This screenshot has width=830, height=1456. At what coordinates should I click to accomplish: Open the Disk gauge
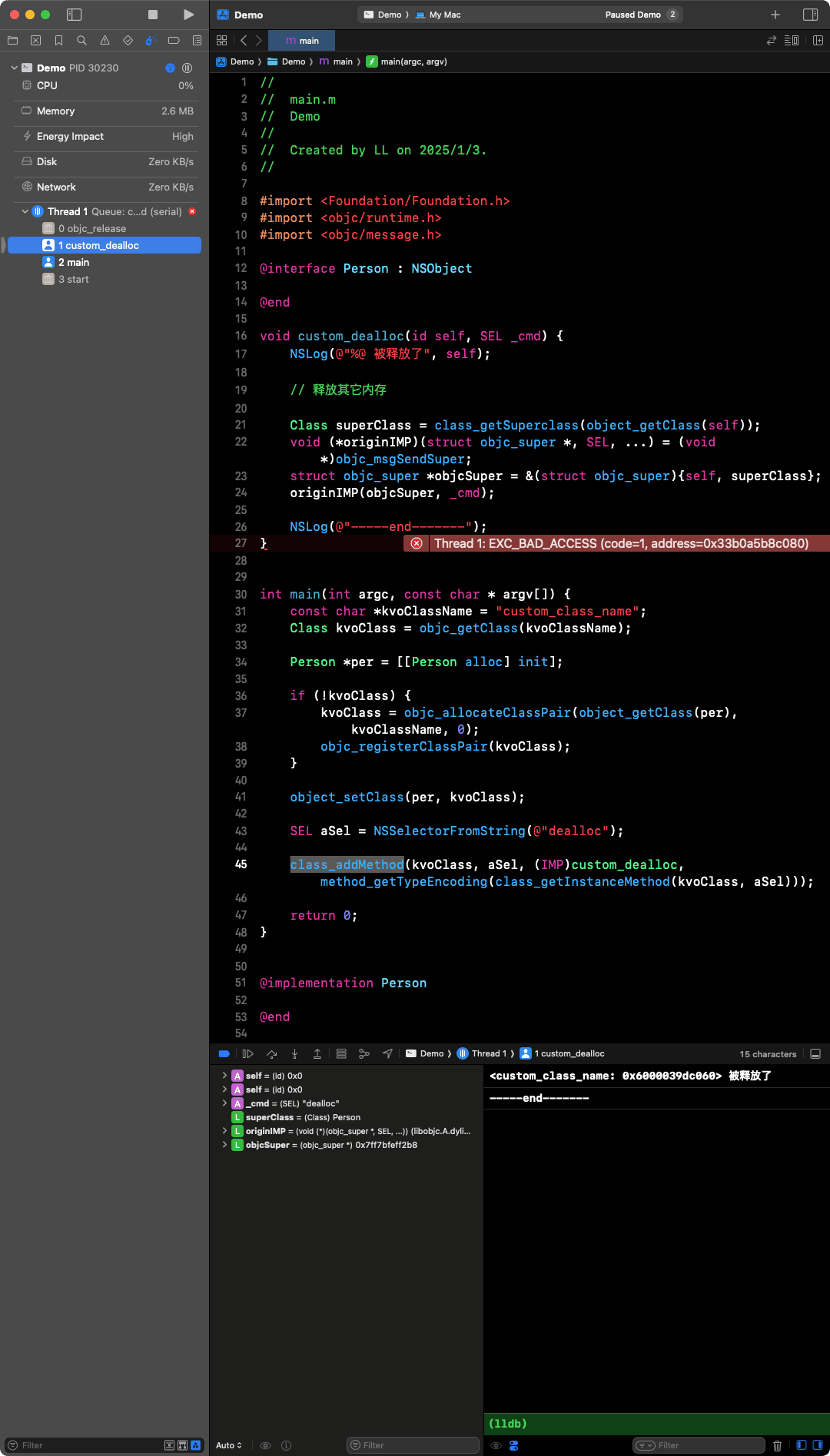108,161
